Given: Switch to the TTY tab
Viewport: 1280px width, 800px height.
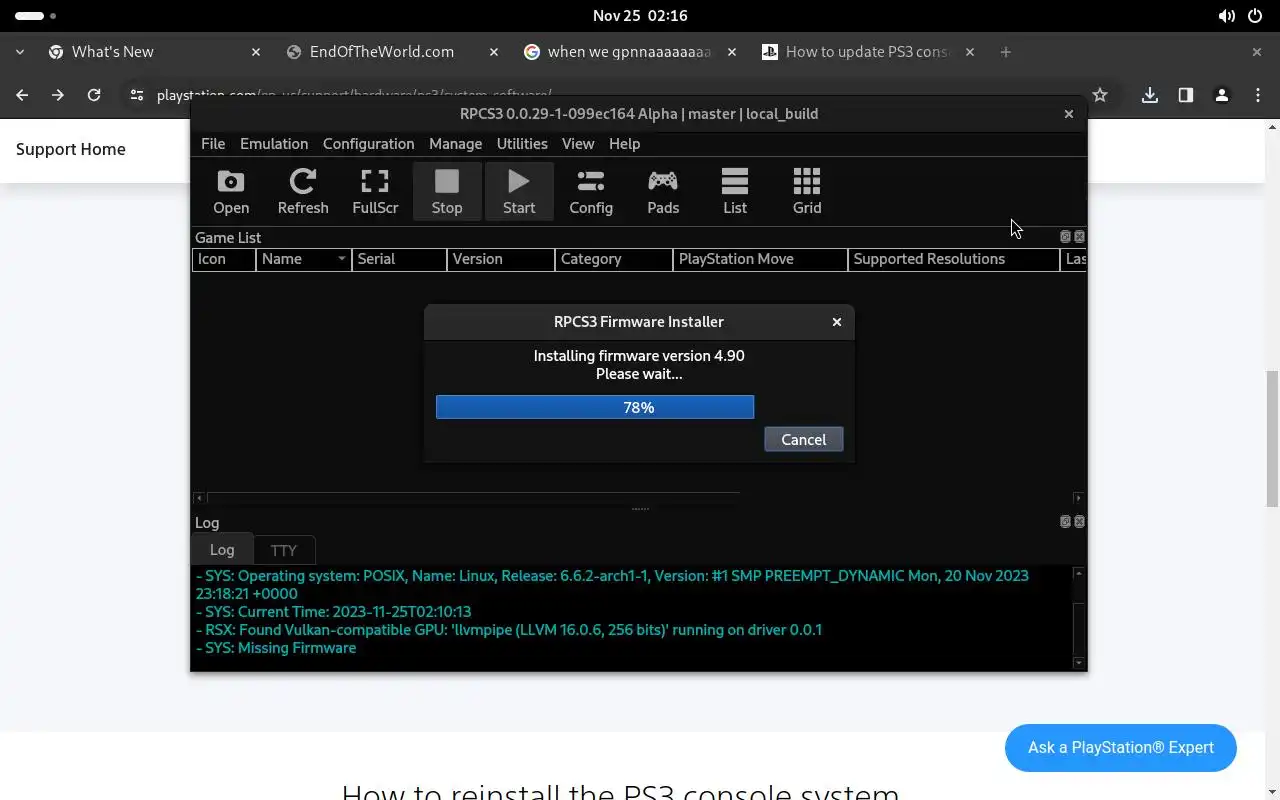Looking at the screenshot, I should point(284,550).
